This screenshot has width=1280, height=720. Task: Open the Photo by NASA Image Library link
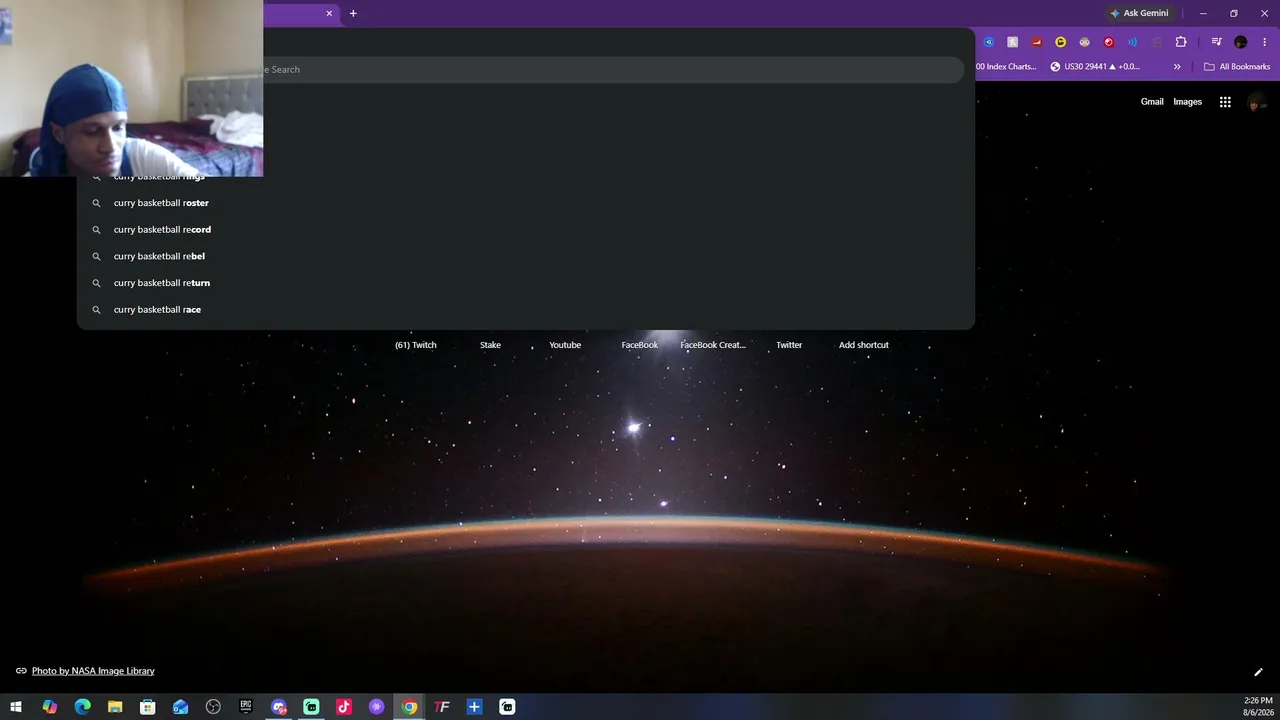pyautogui.click(x=93, y=671)
